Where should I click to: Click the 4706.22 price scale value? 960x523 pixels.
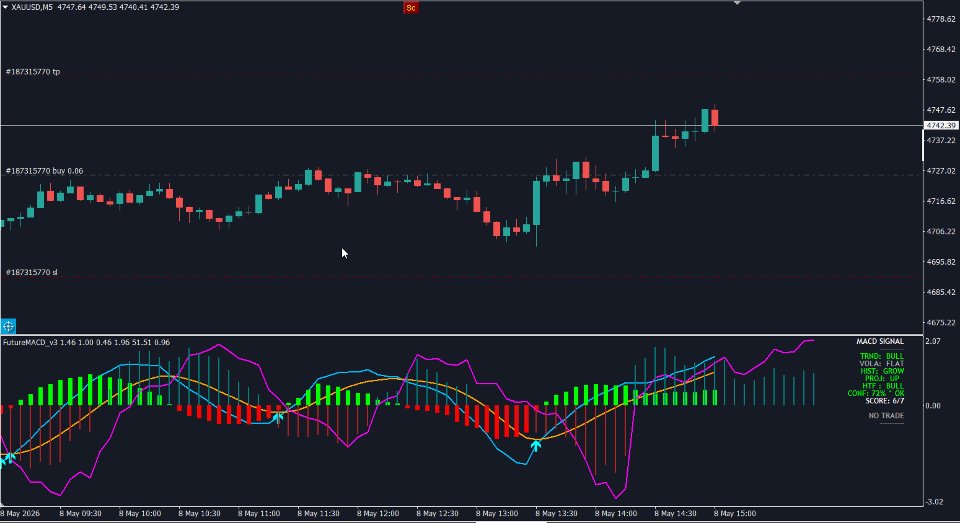[941, 231]
